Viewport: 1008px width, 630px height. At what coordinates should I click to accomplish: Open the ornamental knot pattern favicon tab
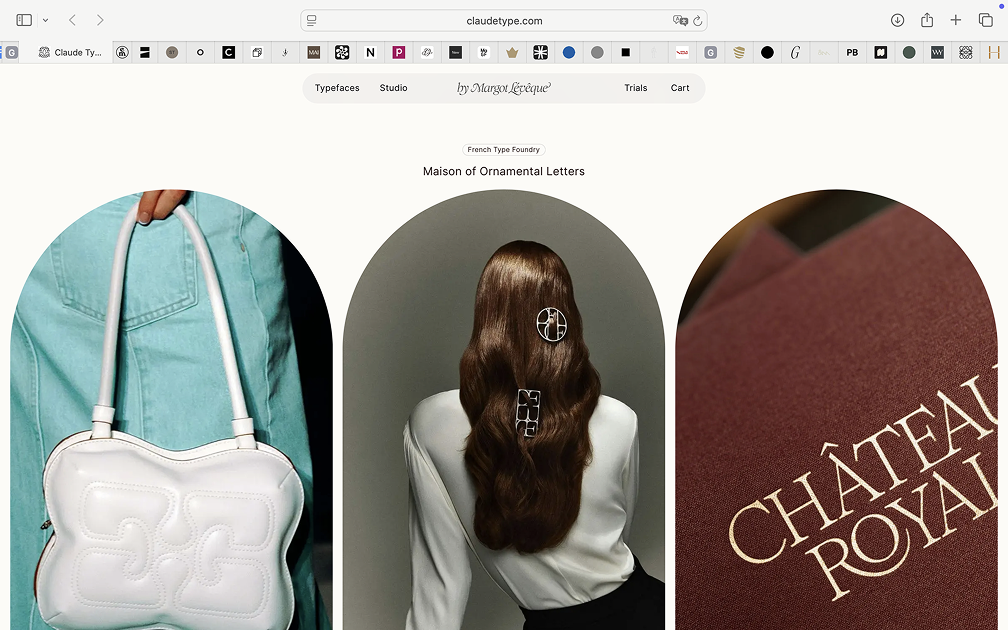966,53
